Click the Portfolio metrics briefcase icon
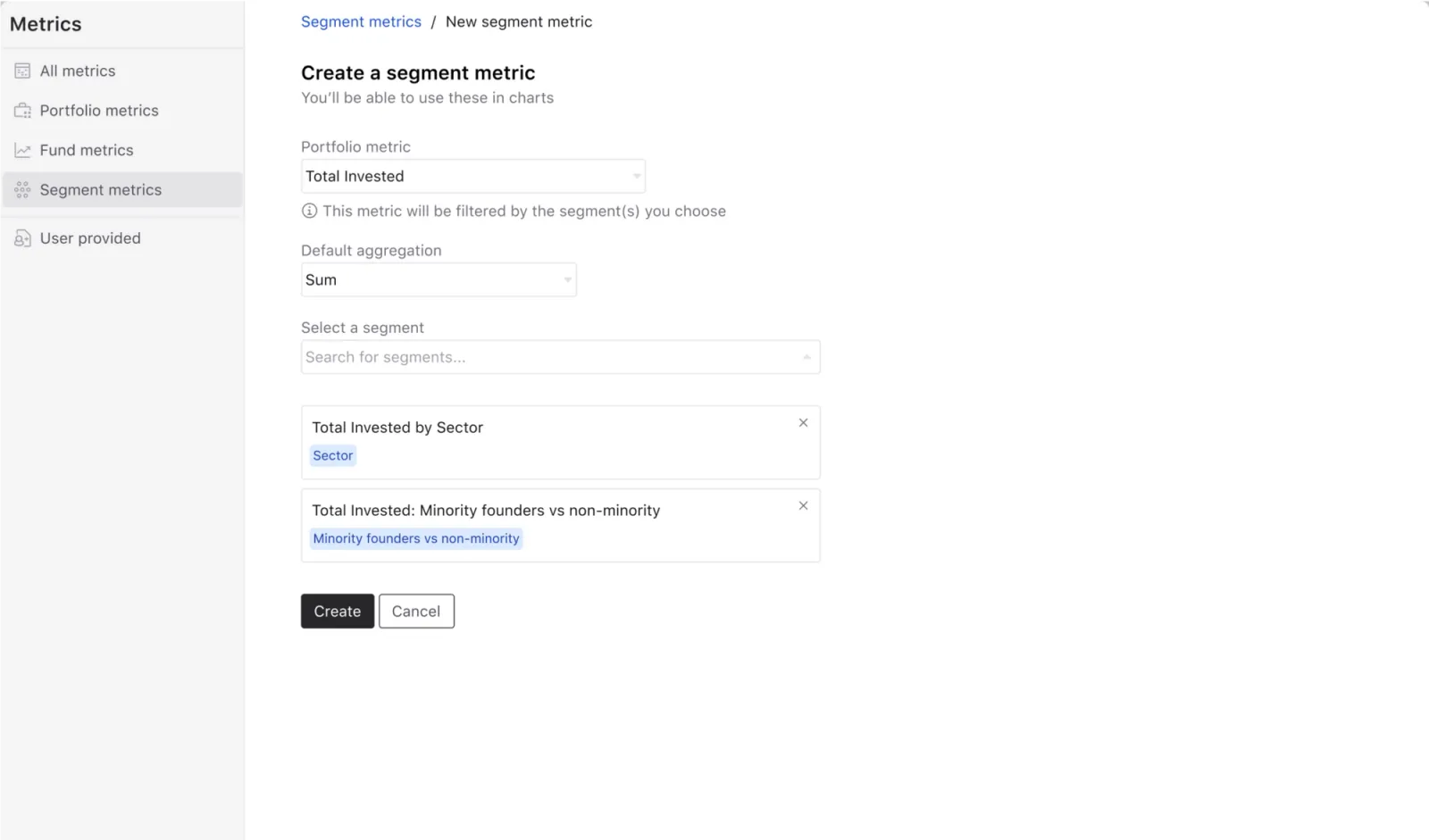This screenshot has height=840, width=1429. pyautogui.click(x=22, y=110)
